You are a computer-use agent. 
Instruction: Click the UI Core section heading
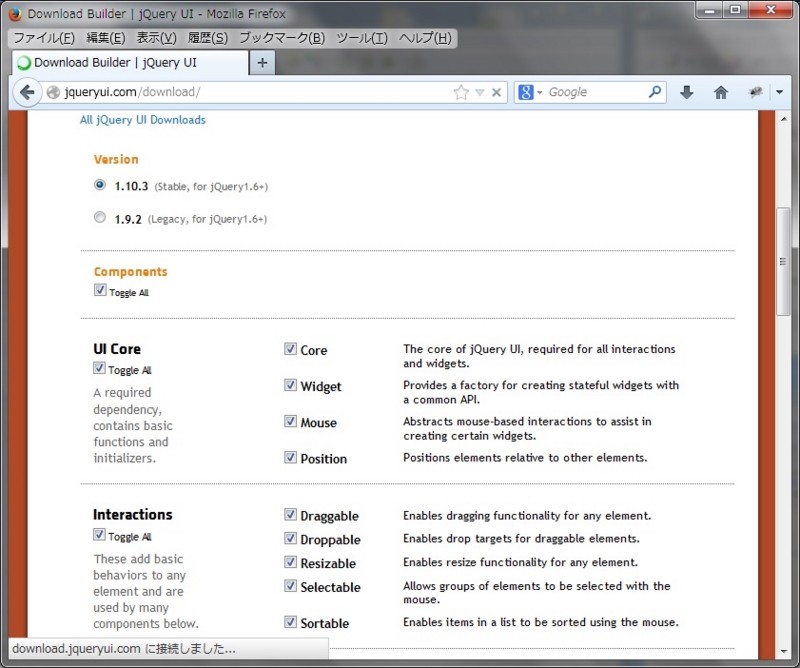point(117,349)
